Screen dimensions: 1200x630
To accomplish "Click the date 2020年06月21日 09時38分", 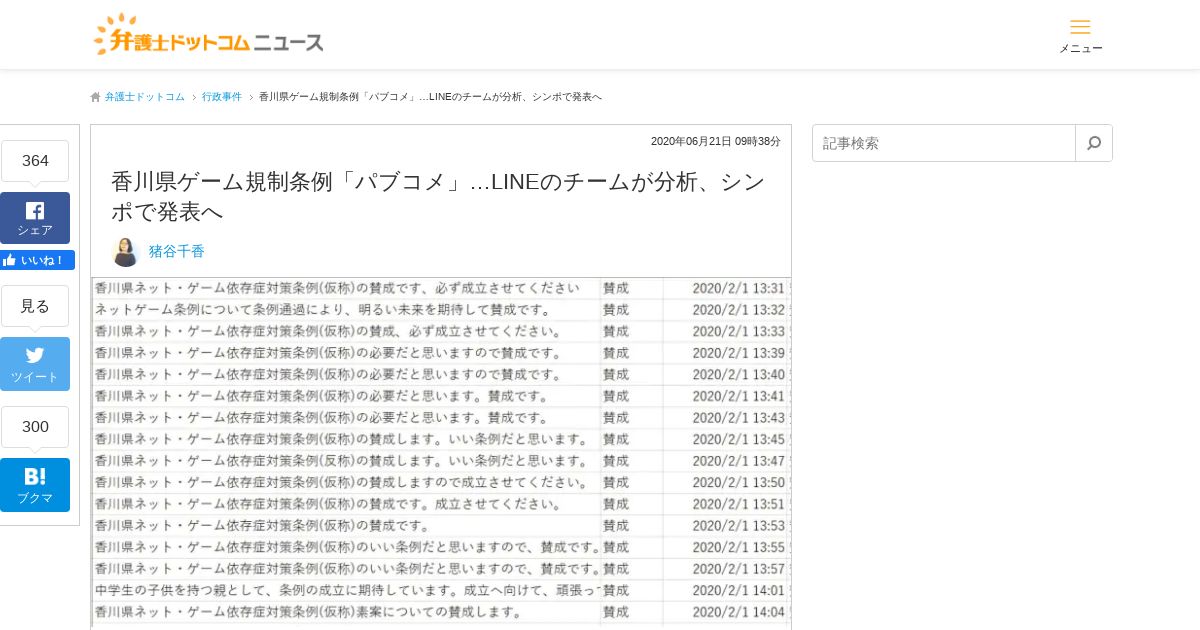I will (x=716, y=141).
